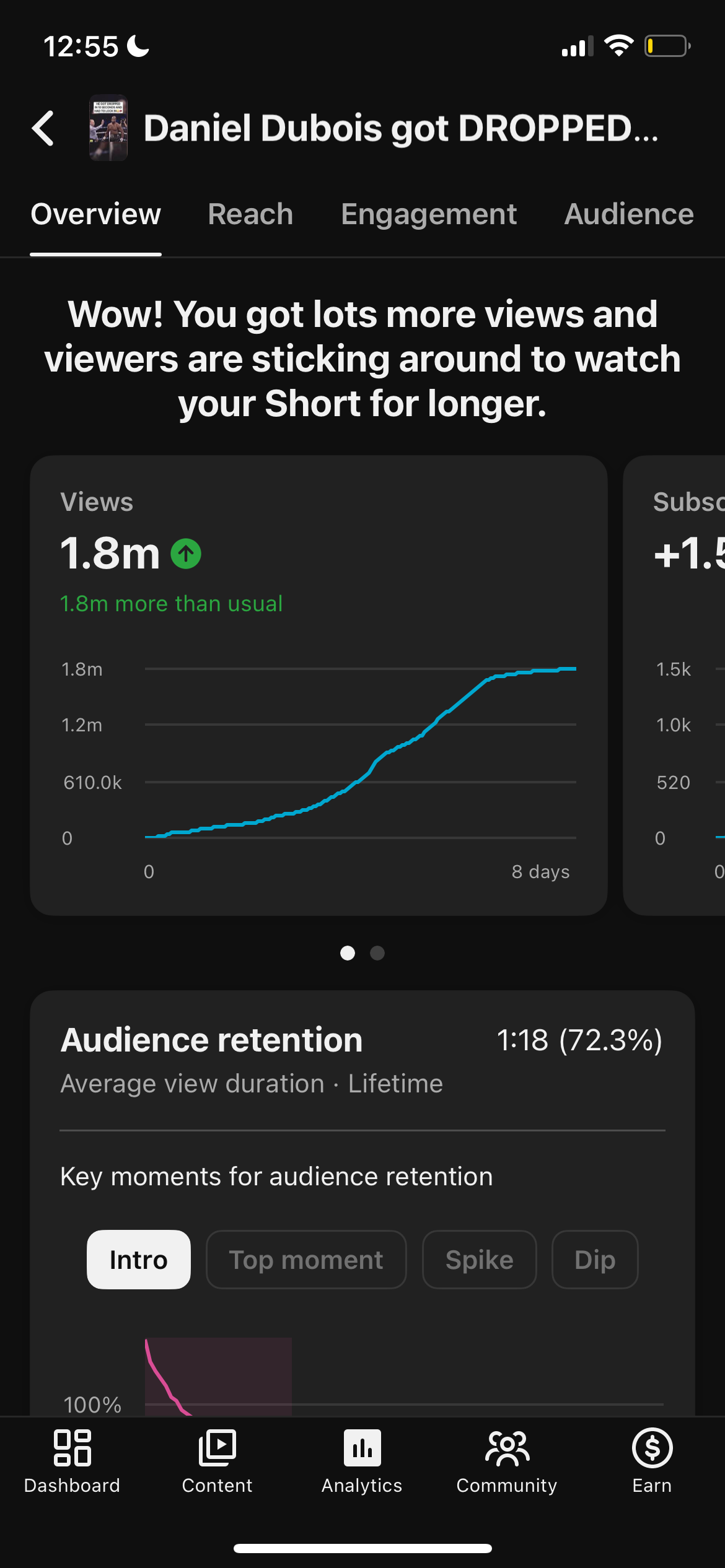Open the Earn dollar icon
This screenshot has width=725, height=1568.
[652, 1448]
